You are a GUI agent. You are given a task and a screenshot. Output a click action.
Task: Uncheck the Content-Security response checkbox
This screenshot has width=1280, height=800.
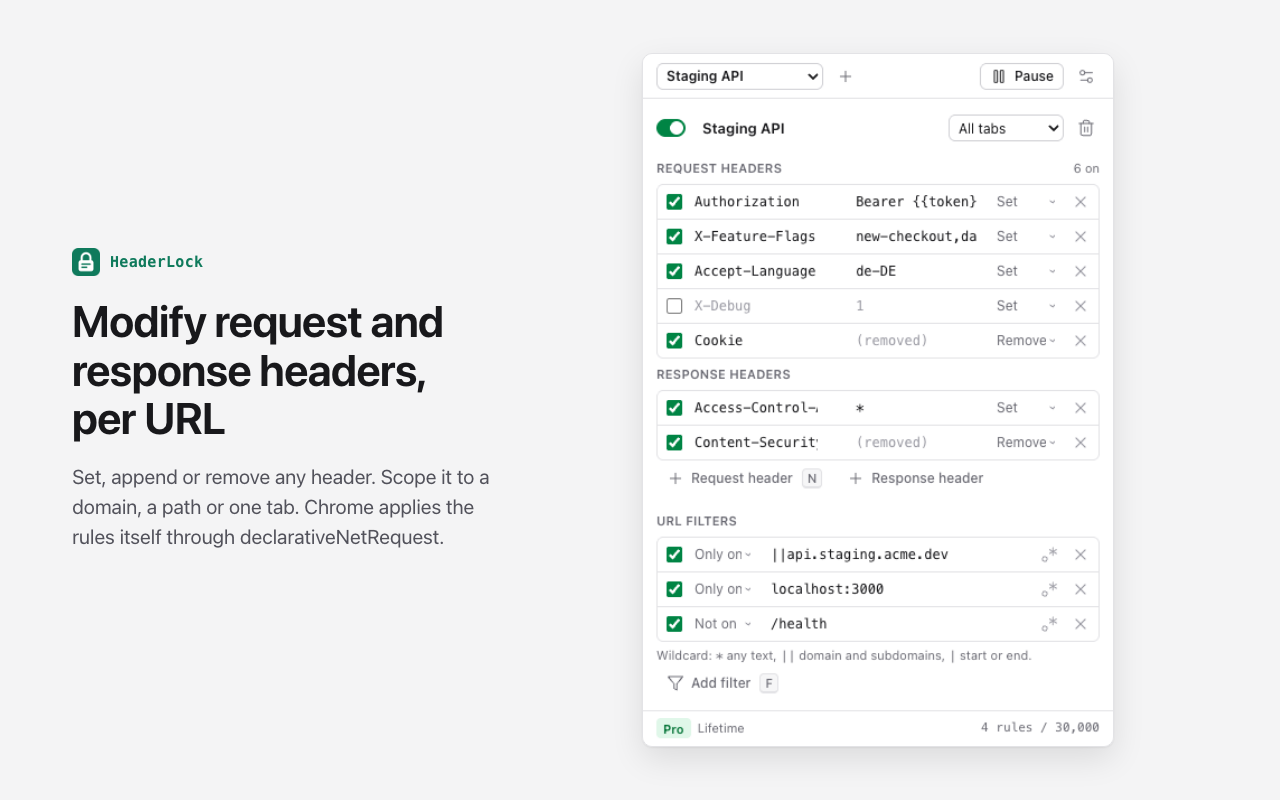[x=674, y=442]
